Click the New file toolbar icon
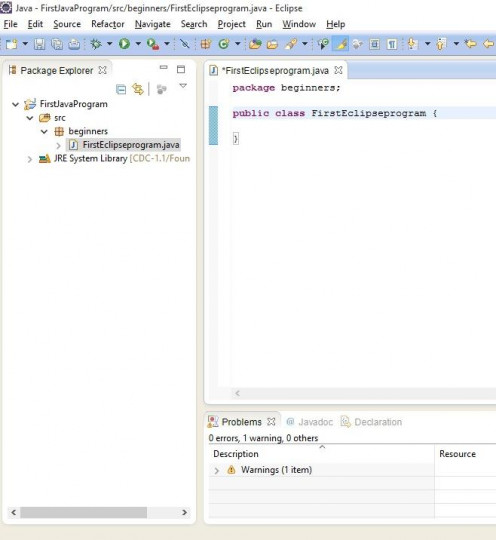 (12, 44)
